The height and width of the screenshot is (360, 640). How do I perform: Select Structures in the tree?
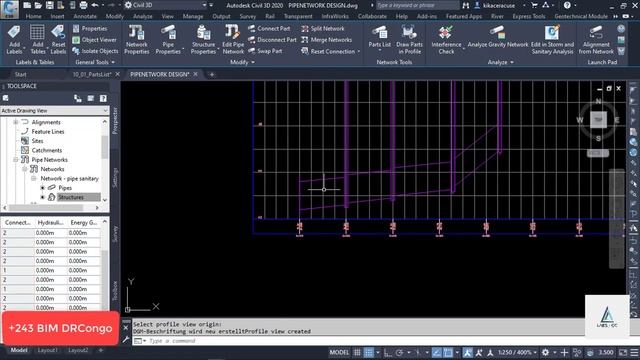point(71,197)
